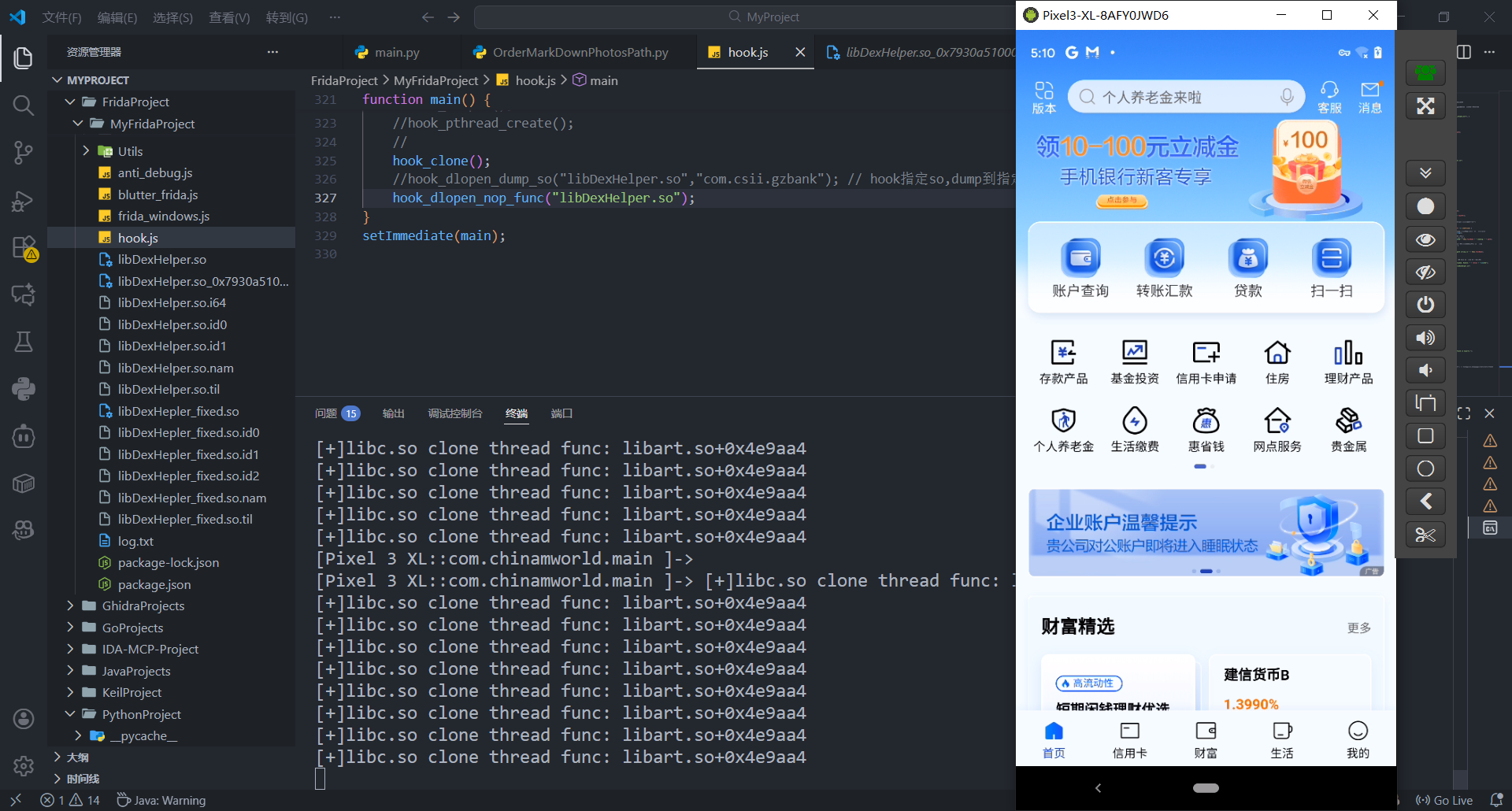Open the Extensions view with warning badge
Screen dimensions: 1512x811
point(24,248)
